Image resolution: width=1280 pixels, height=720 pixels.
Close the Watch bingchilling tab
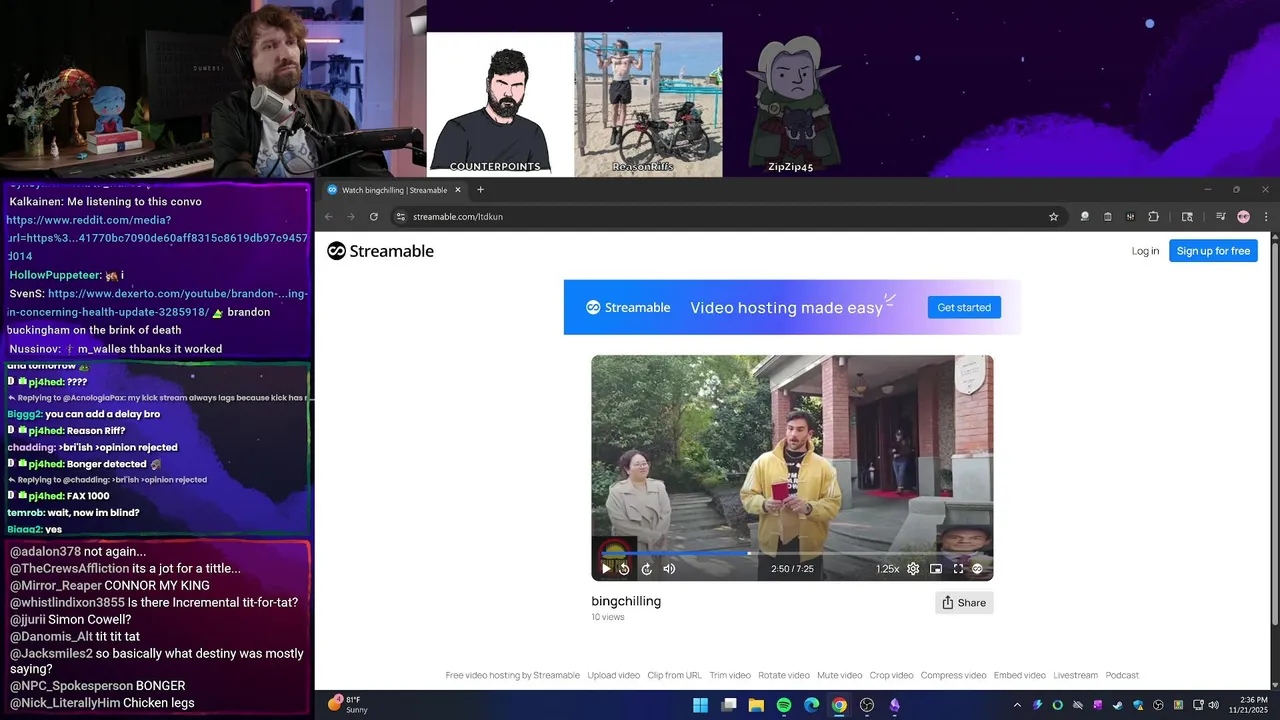[458, 190]
